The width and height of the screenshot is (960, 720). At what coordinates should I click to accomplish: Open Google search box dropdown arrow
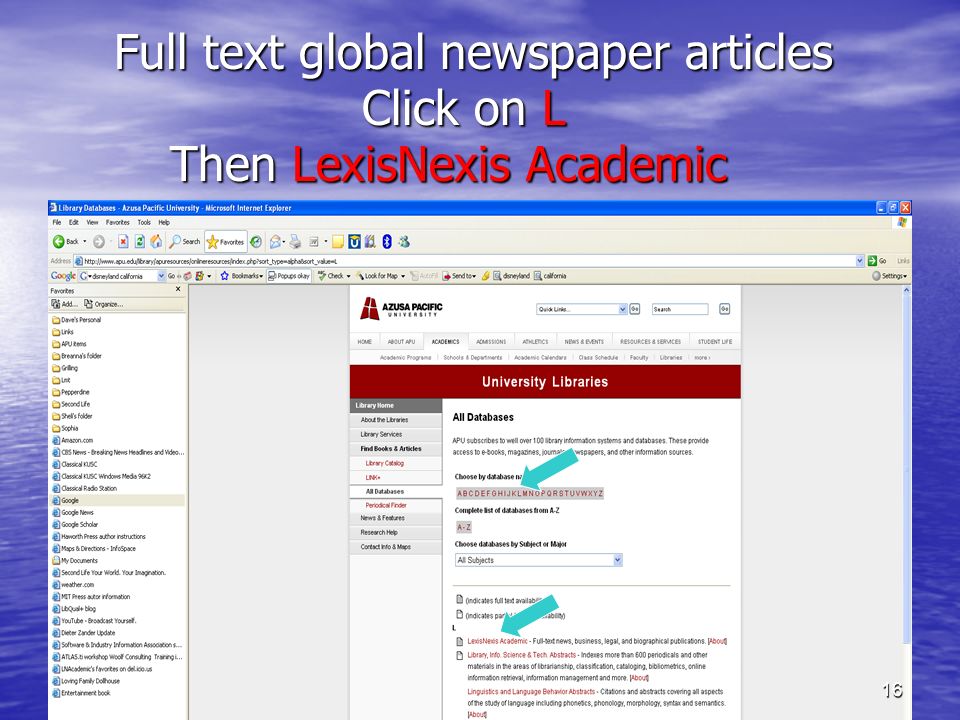click(x=162, y=276)
